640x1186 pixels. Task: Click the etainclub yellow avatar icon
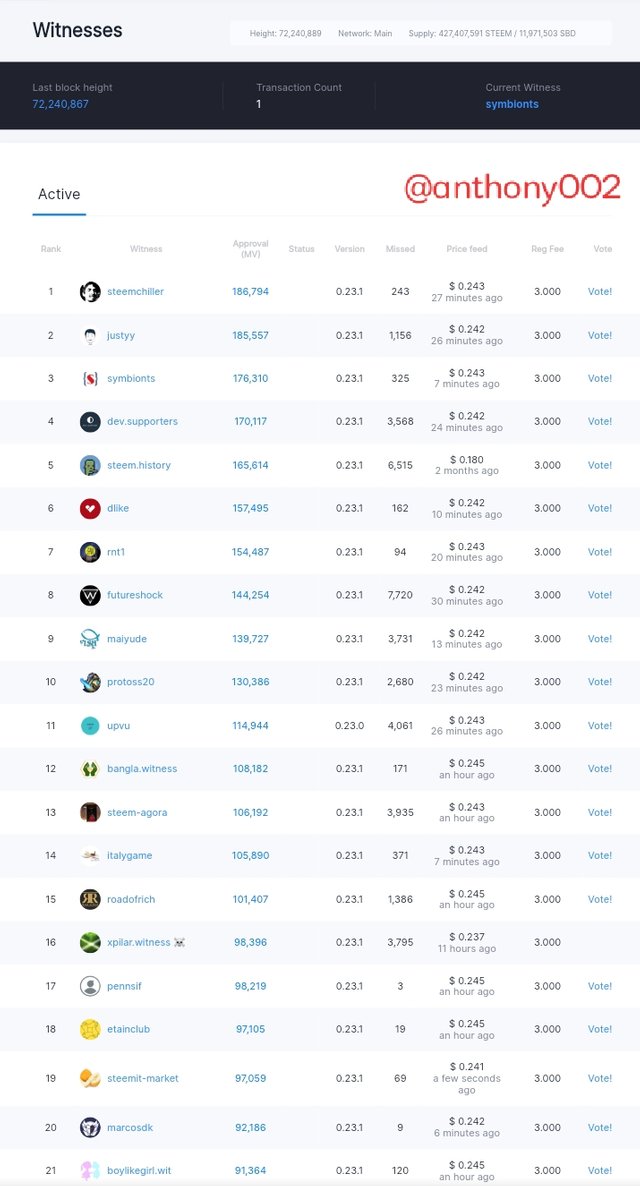coord(90,1029)
